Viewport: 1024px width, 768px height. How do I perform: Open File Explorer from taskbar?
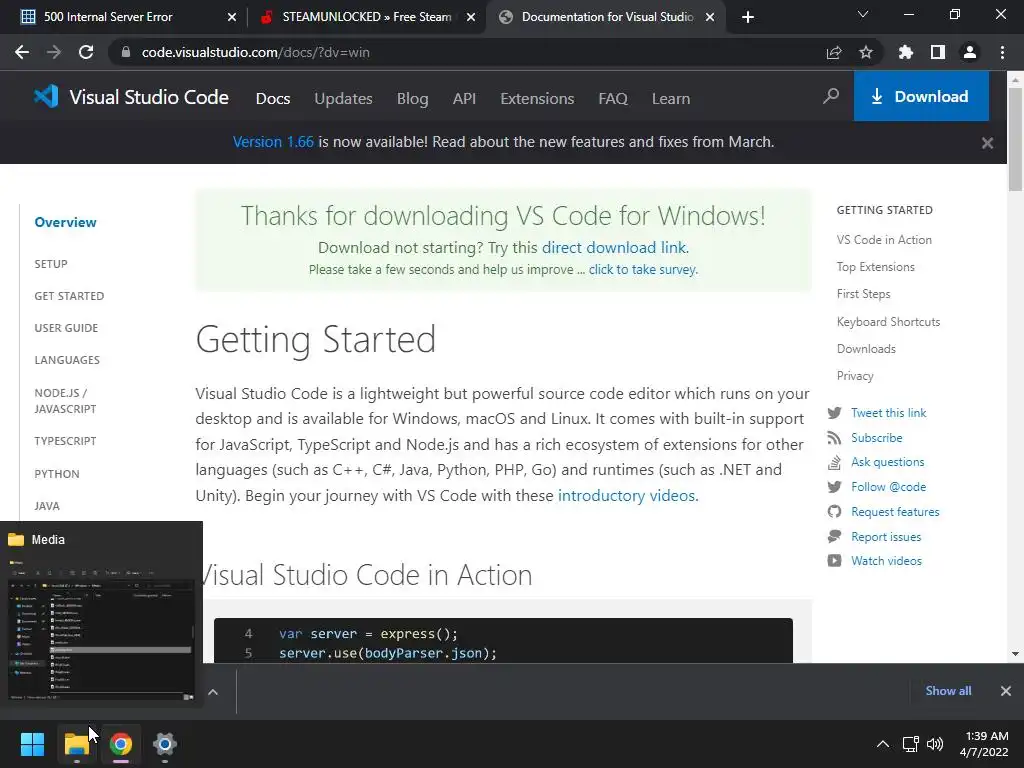[x=76, y=744]
